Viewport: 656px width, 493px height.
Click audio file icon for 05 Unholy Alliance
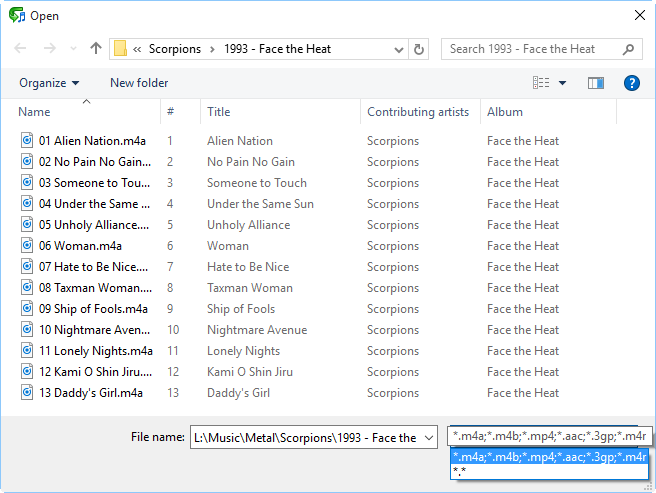27,224
